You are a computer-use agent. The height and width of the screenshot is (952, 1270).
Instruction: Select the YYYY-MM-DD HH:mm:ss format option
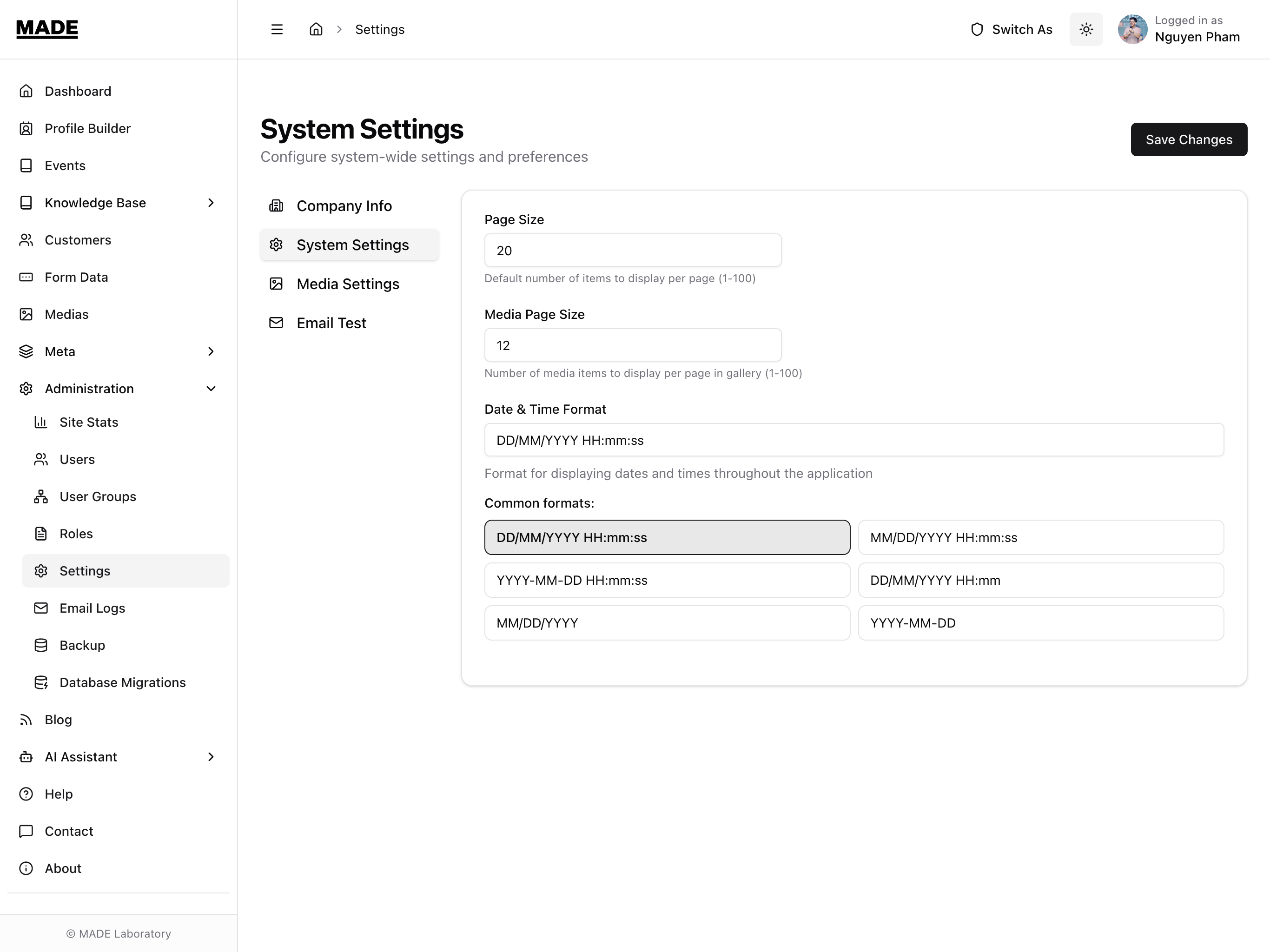pos(667,580)
